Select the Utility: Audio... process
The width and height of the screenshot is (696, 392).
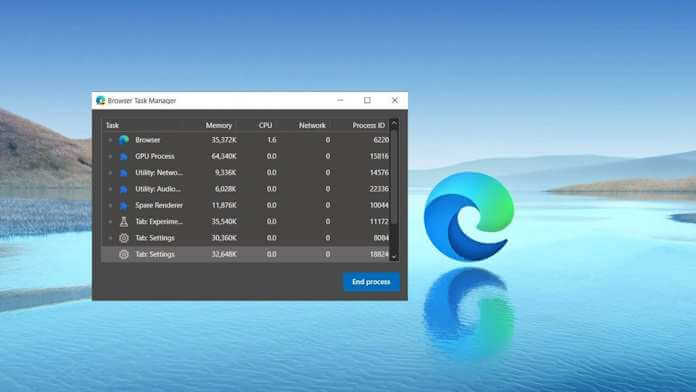[x=158, y=189]
